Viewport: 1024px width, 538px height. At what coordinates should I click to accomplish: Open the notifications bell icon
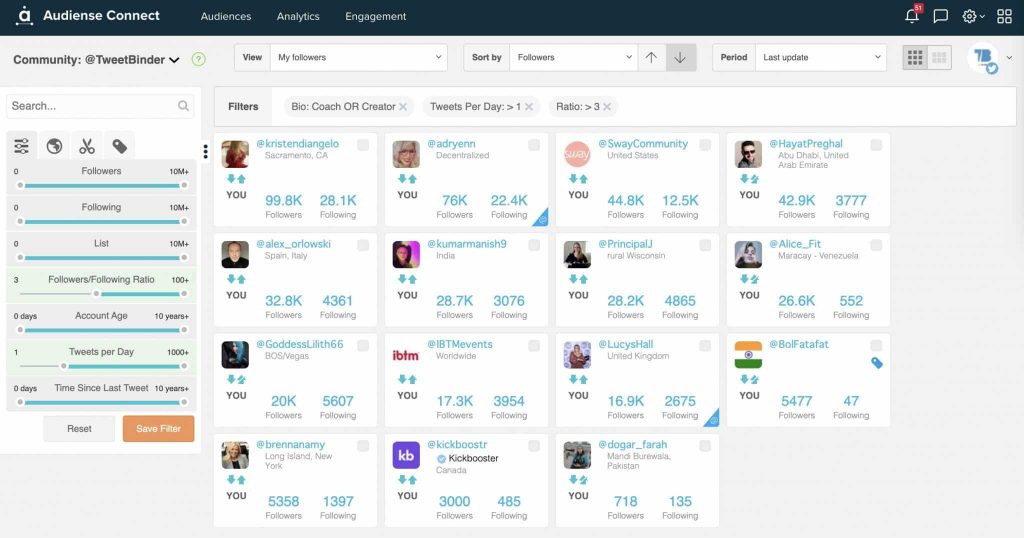tap(912, 15)
